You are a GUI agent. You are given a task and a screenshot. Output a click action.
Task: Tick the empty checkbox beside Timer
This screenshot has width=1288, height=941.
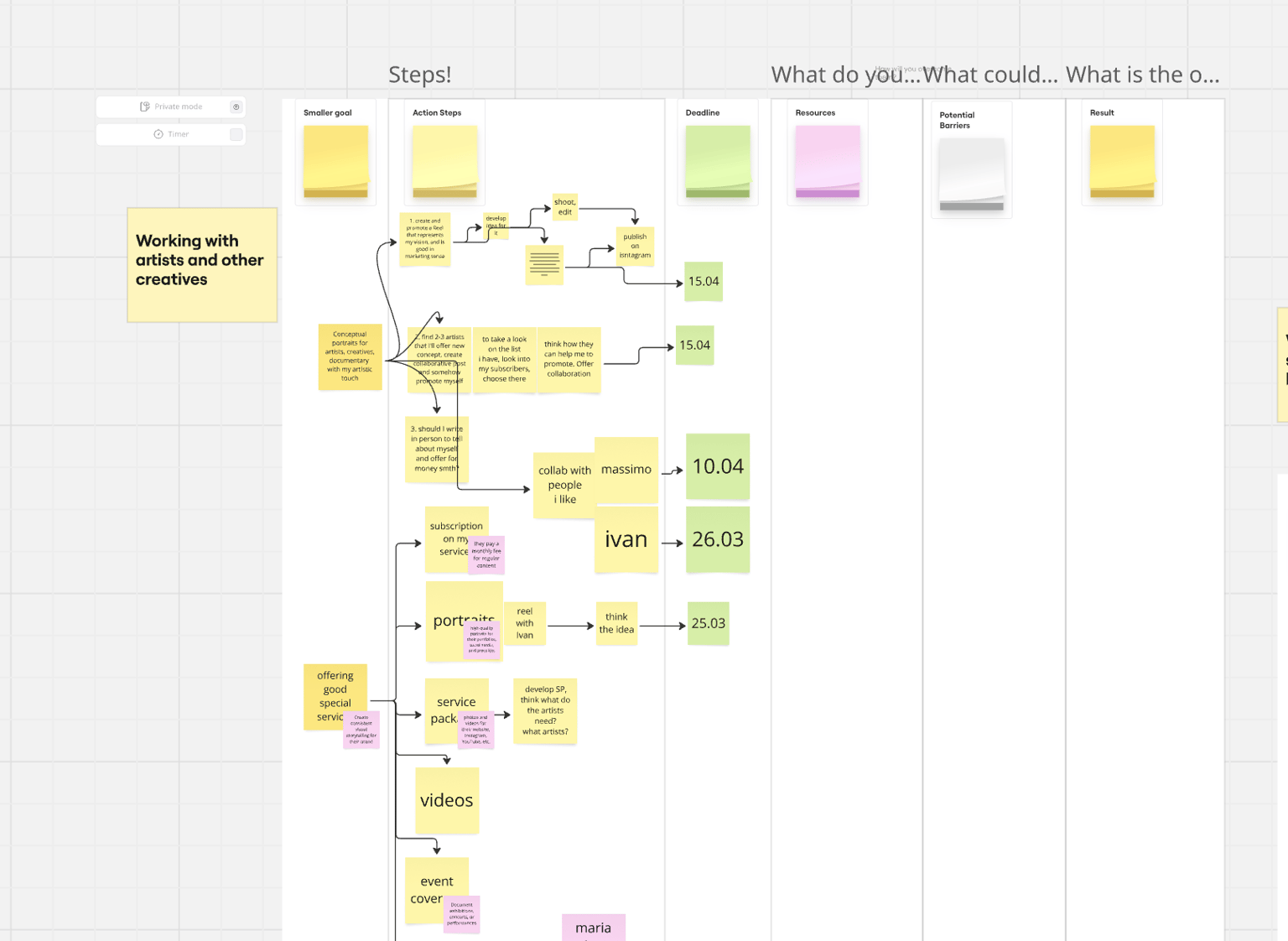[x=236, y=134]
